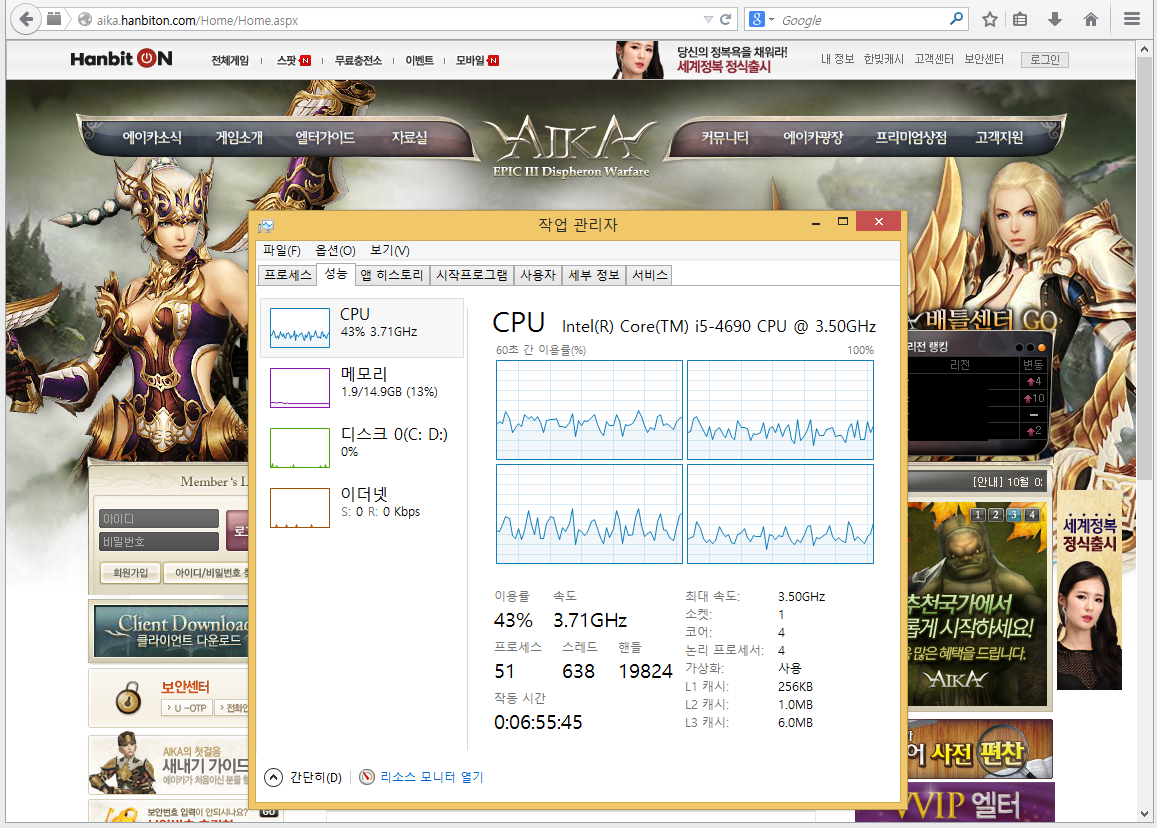Select banner slide number 1

coord(978,514)
